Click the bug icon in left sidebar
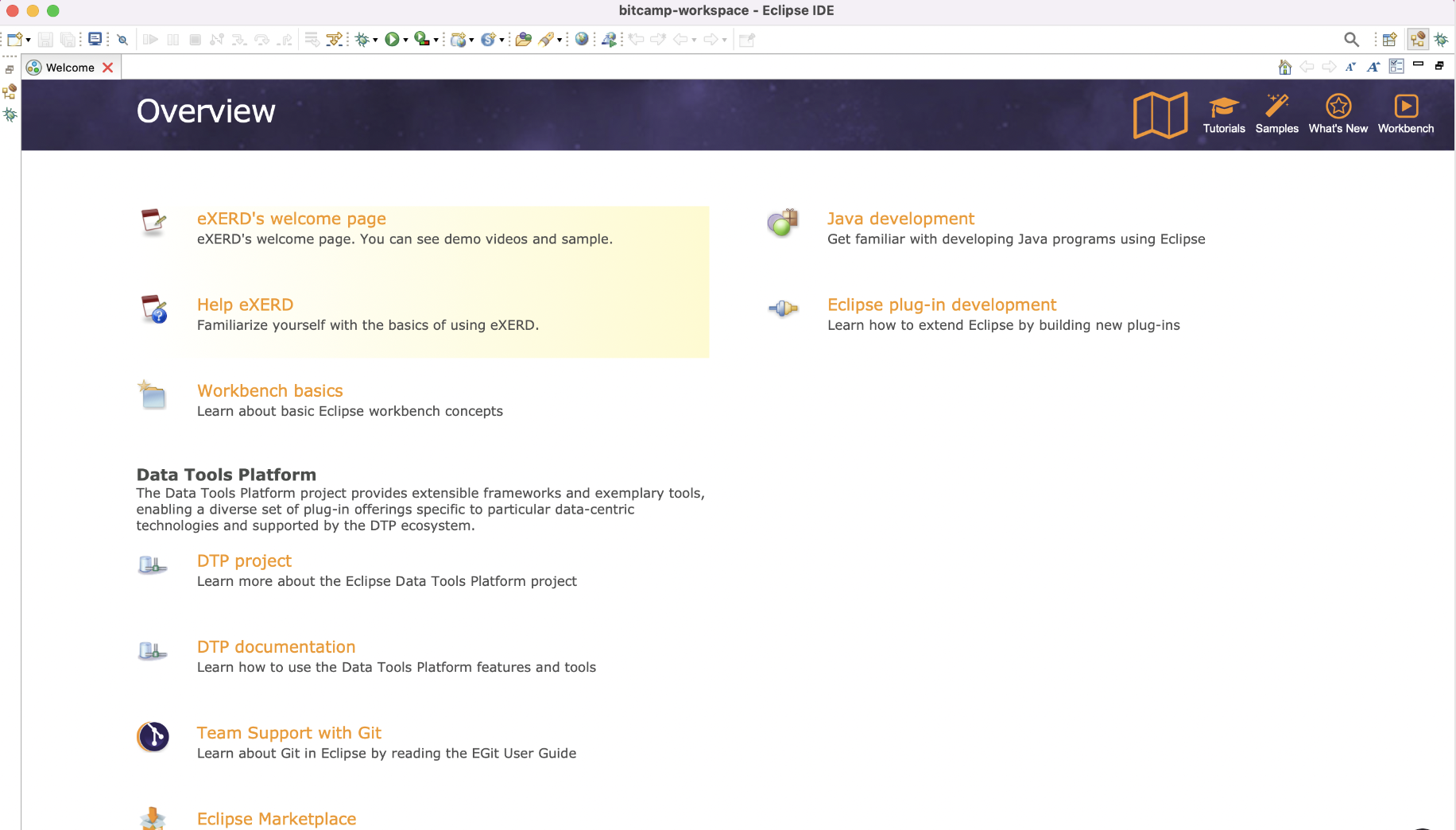Screen dimensions: 1456x830 coord(10,114)
